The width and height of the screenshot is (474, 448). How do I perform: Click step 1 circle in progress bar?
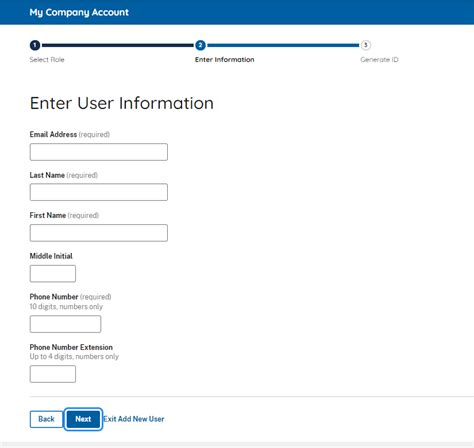(35, 45)
